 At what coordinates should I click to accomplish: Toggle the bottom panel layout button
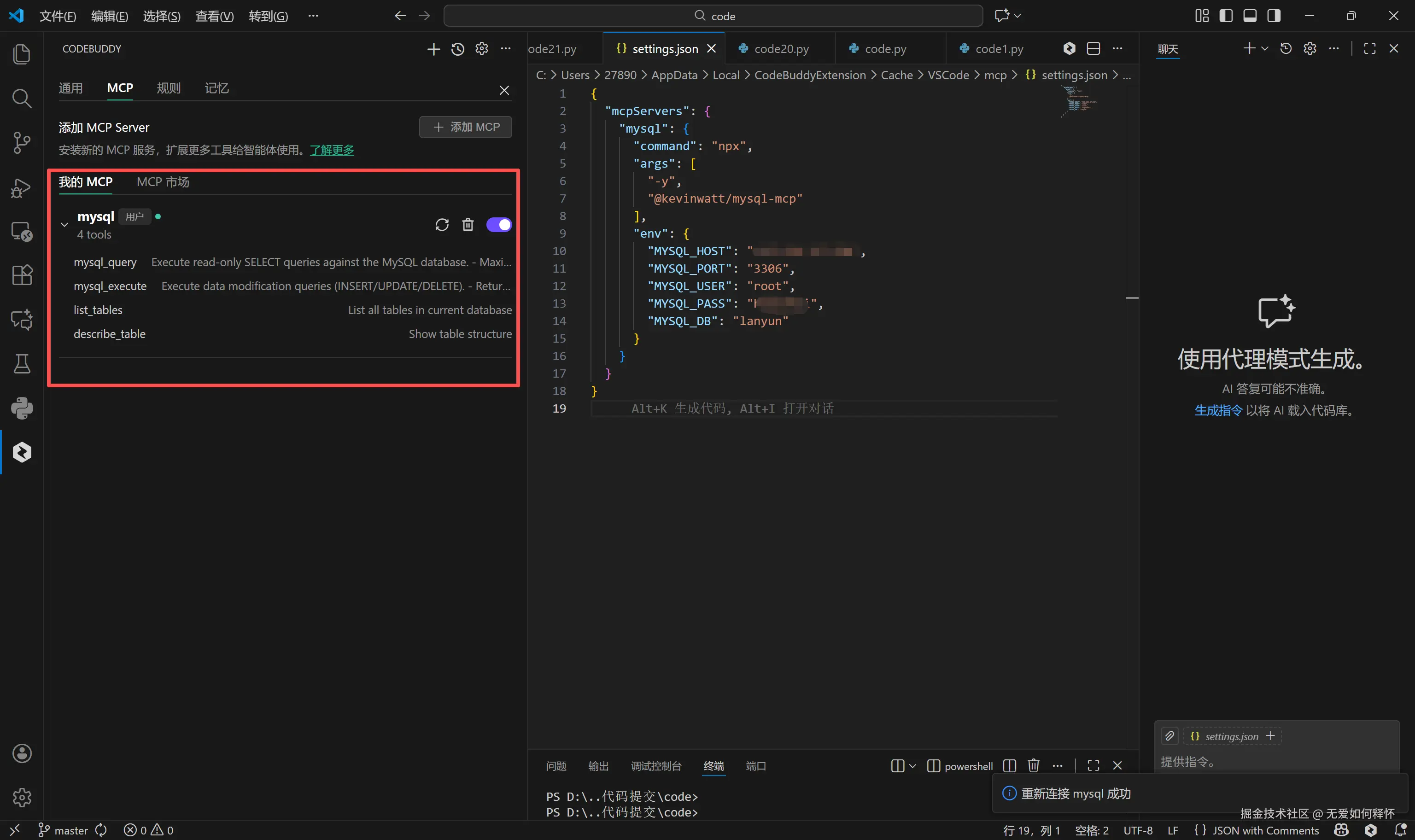(x=1250, y=16)
